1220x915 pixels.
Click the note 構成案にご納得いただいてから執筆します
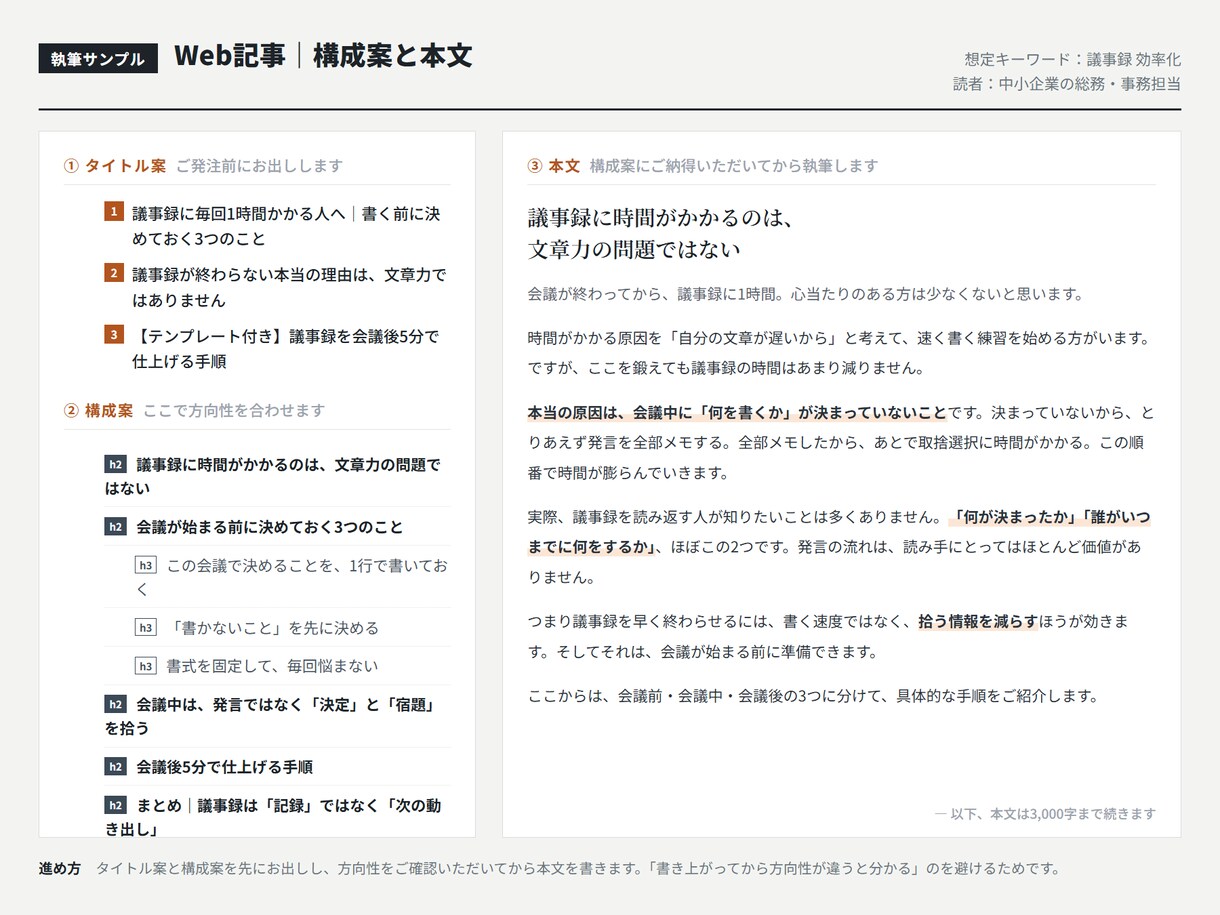click(x=734, y=166)
